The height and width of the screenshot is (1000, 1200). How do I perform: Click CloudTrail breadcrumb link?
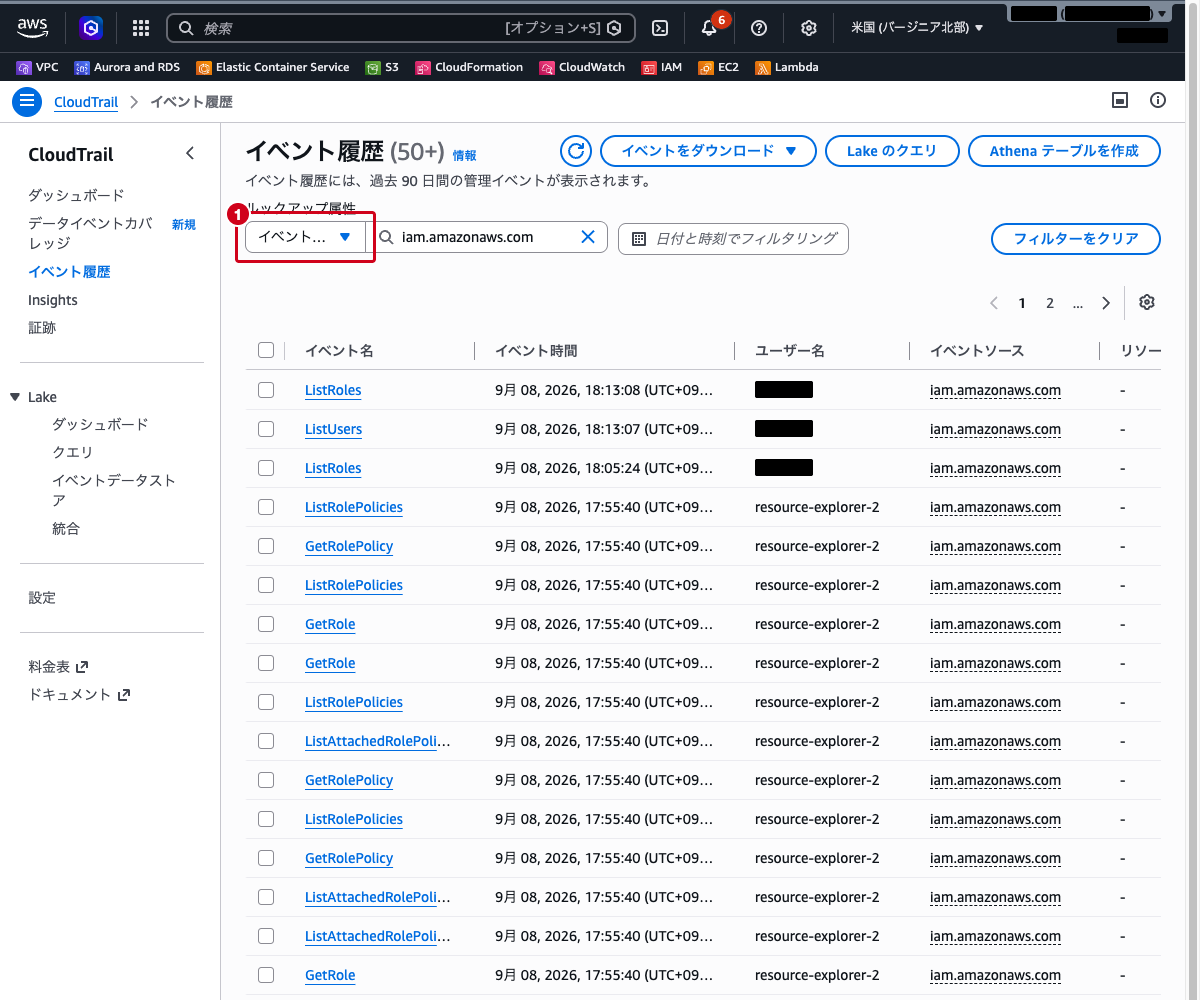click(x=86, y=102)
